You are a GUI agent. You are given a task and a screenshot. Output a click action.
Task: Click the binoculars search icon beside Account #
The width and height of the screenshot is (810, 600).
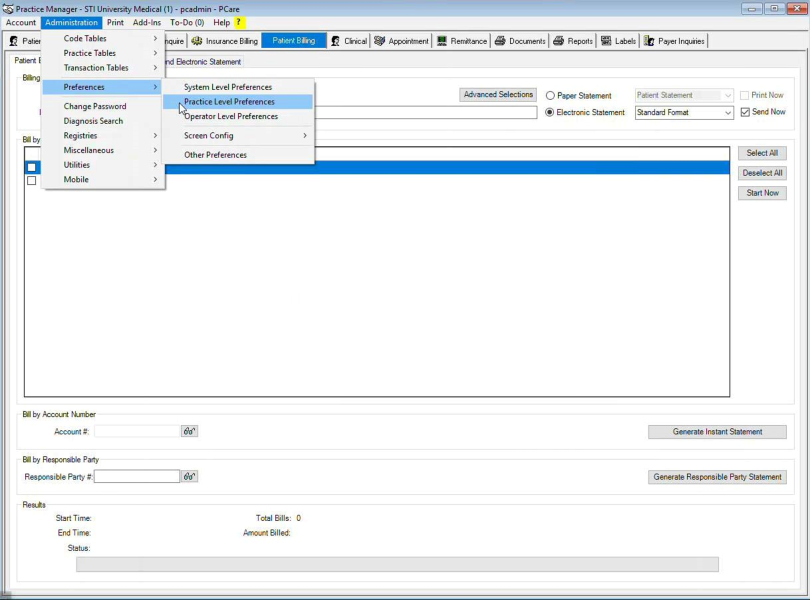tap(189, 432)
